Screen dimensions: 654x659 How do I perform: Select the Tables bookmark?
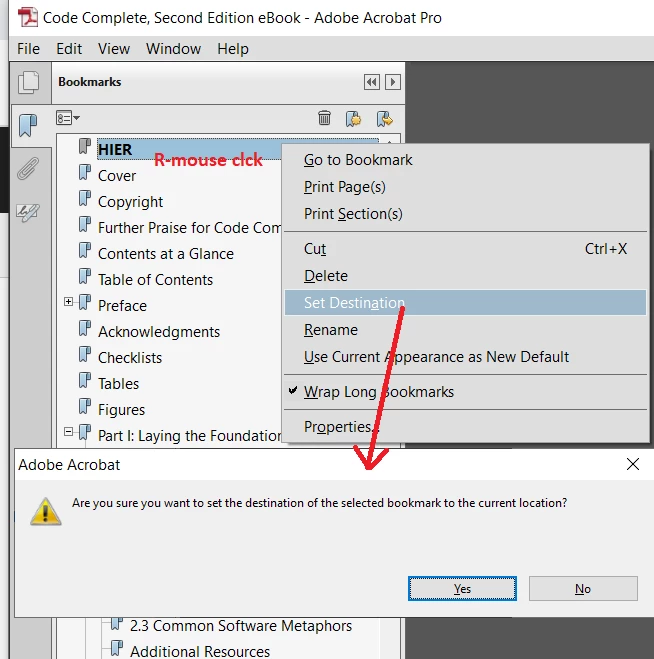119,384
